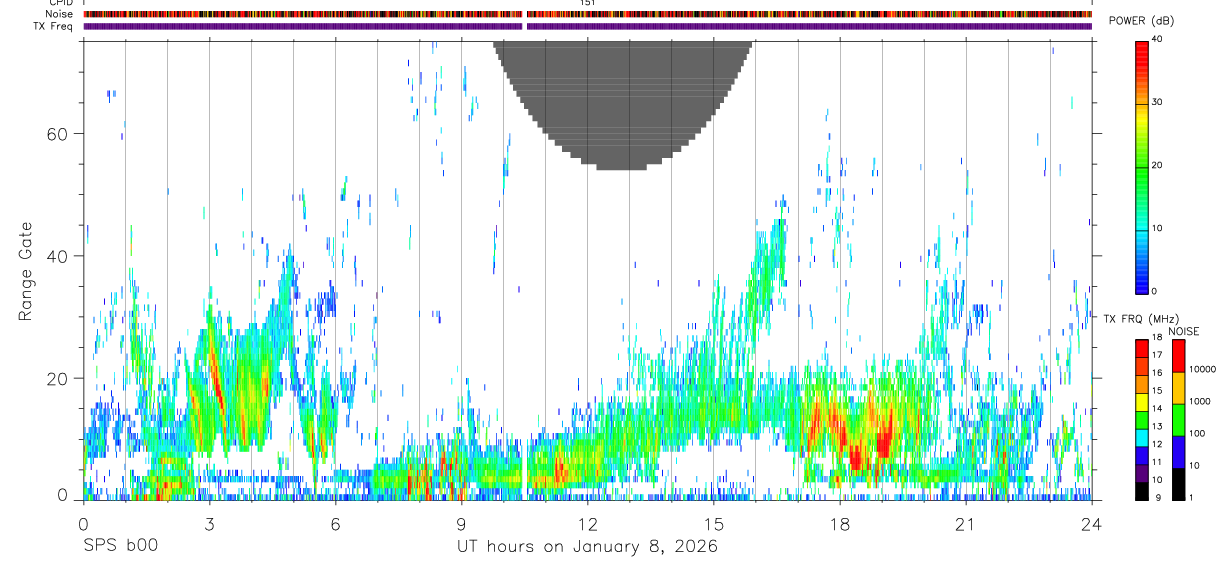Click the 1000 noise legend value
1228x567 pixels.
tap(1198, 401)
